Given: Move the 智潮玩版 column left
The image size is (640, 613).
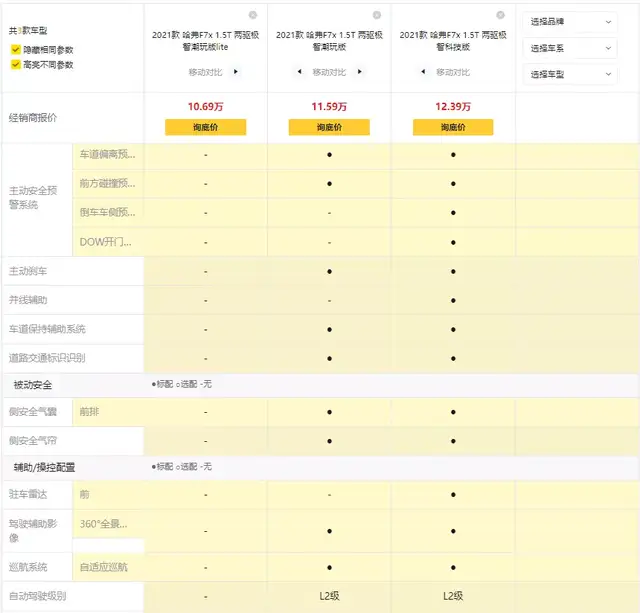Looking at the screenshot, I should tap(300, 71).
